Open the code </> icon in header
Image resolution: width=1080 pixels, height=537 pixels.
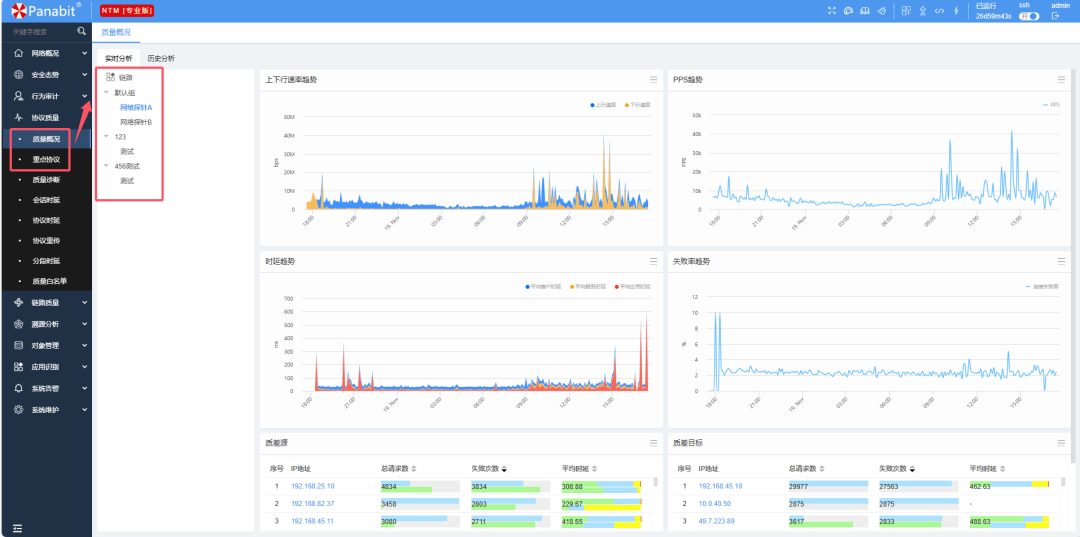pyautogui.click(x=939, y=11)
